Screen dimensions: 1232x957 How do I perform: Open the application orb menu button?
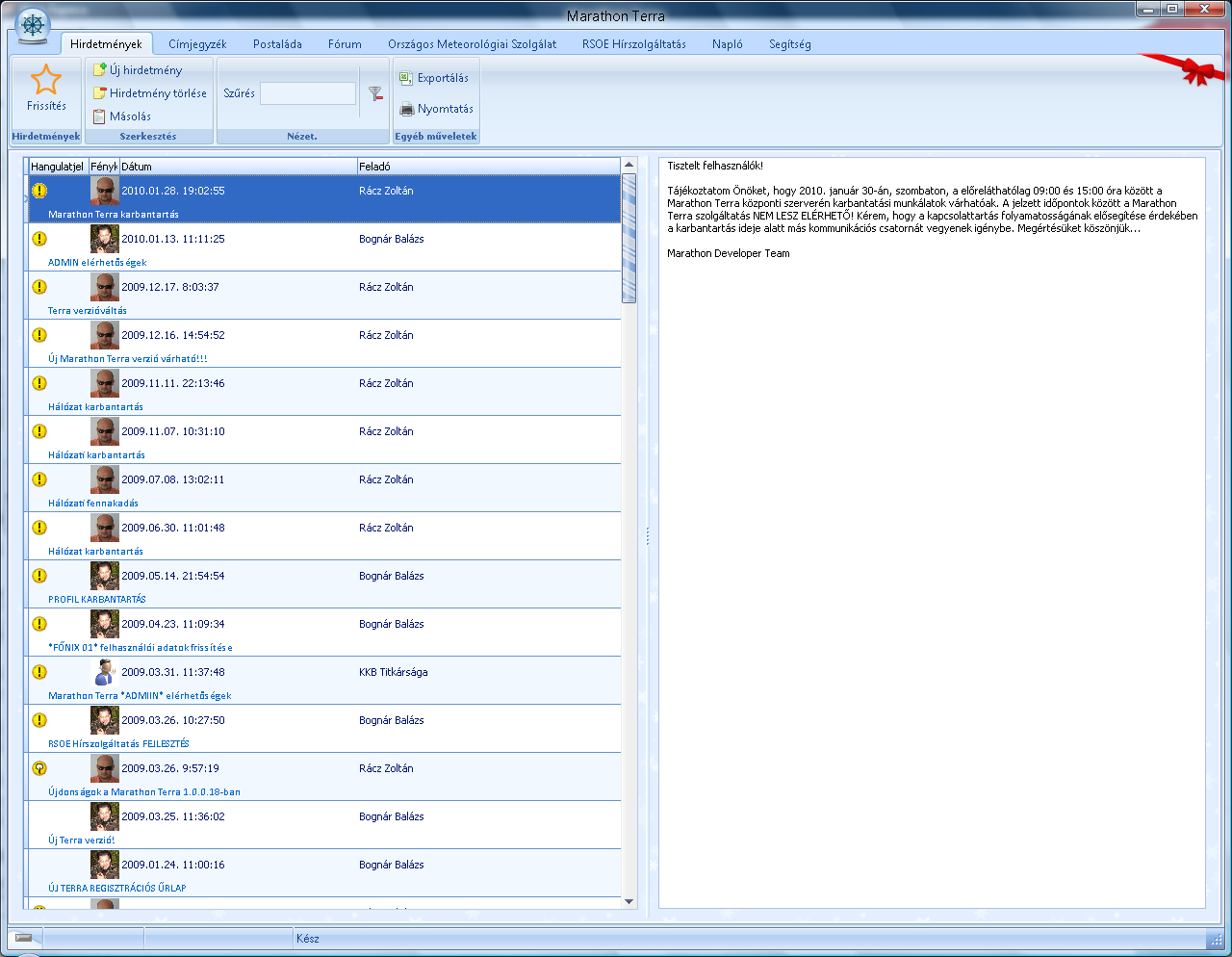coord(34,25)
